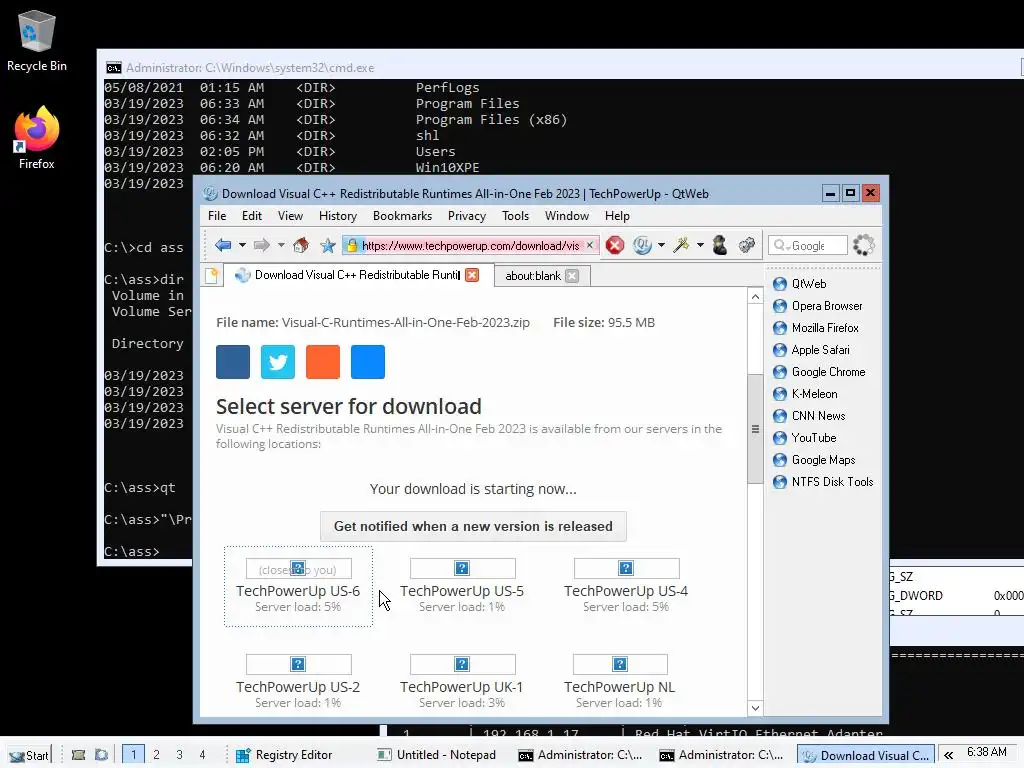Open the View menu
Viewport: 1024px width, 768px height.
point(290,216)
